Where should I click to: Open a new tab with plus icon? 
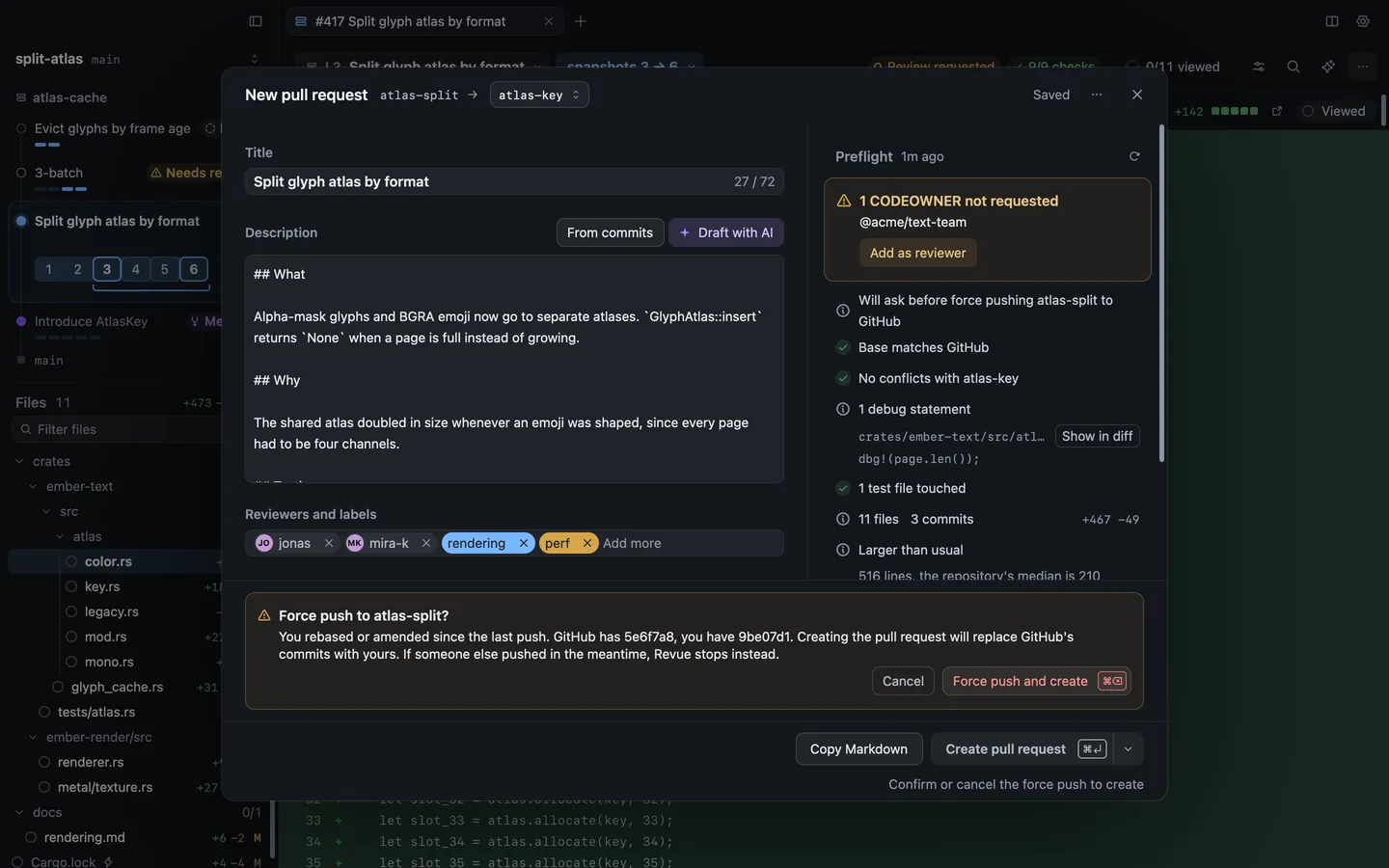580,21
